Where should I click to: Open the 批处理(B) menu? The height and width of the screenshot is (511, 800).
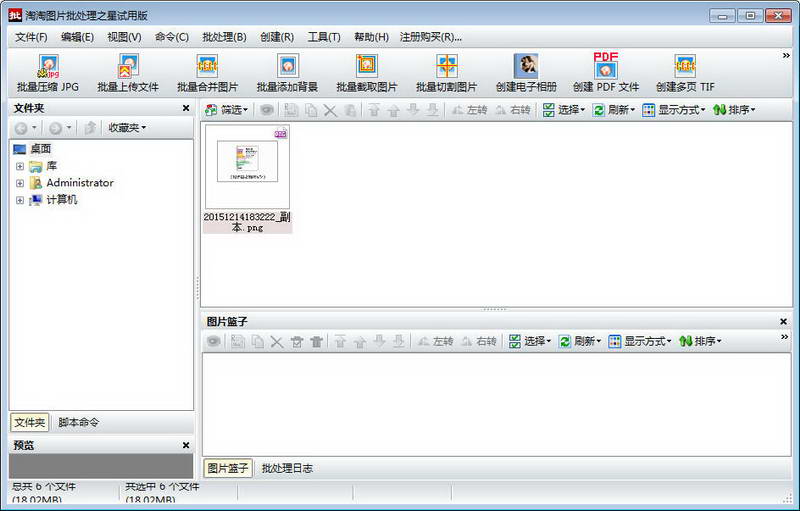click(x=224, y=37)
